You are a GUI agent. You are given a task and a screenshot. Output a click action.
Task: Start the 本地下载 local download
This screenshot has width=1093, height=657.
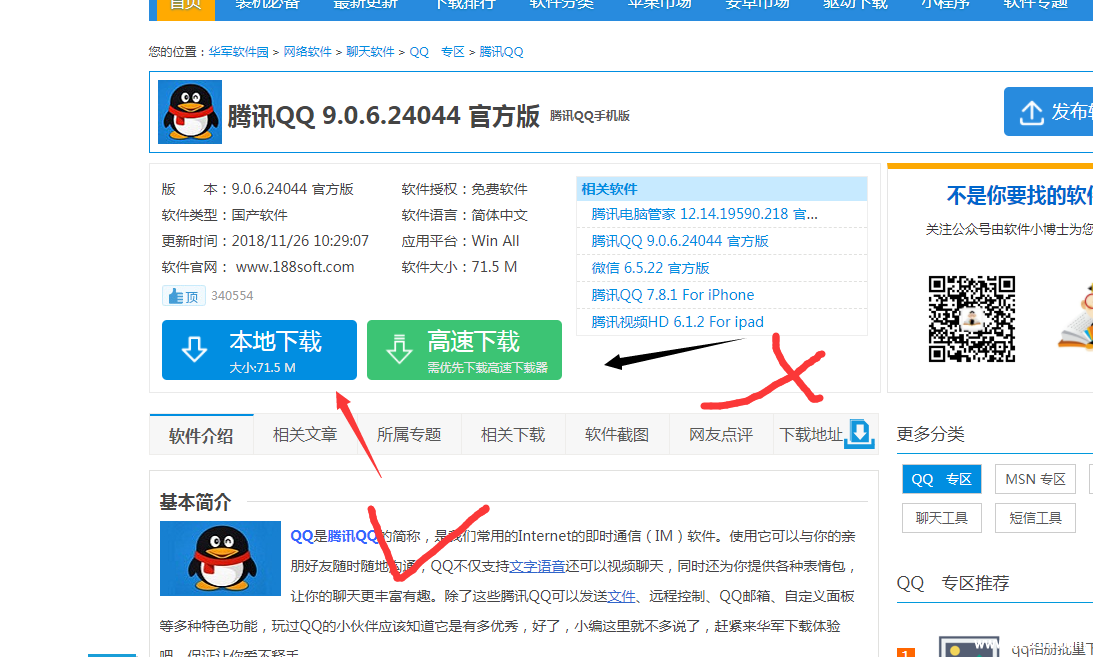coord(259,350)
